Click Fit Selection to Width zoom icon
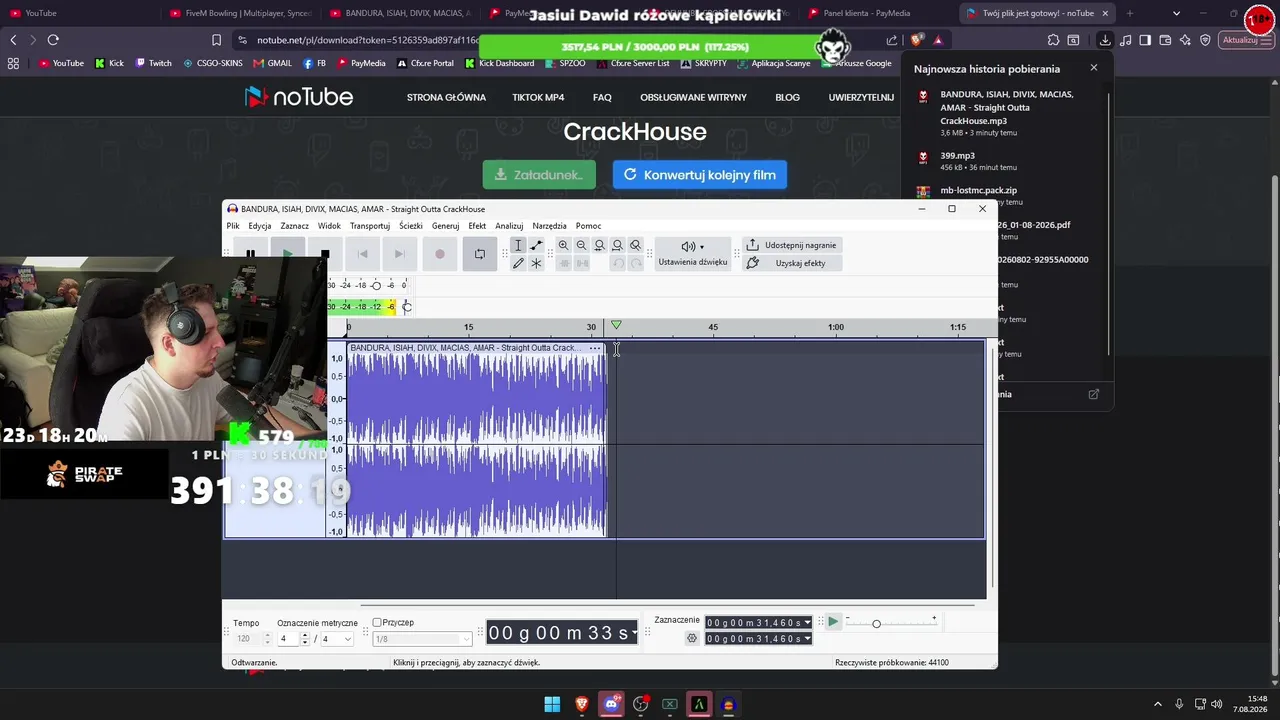 pyautogui.click(x=600, y=245)
